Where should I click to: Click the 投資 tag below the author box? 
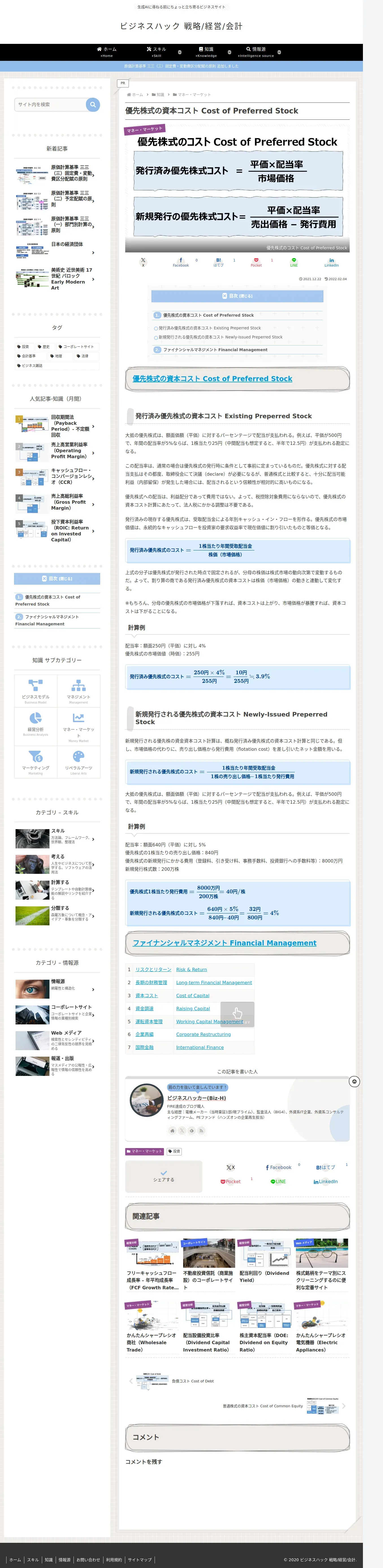point(174,1152)
